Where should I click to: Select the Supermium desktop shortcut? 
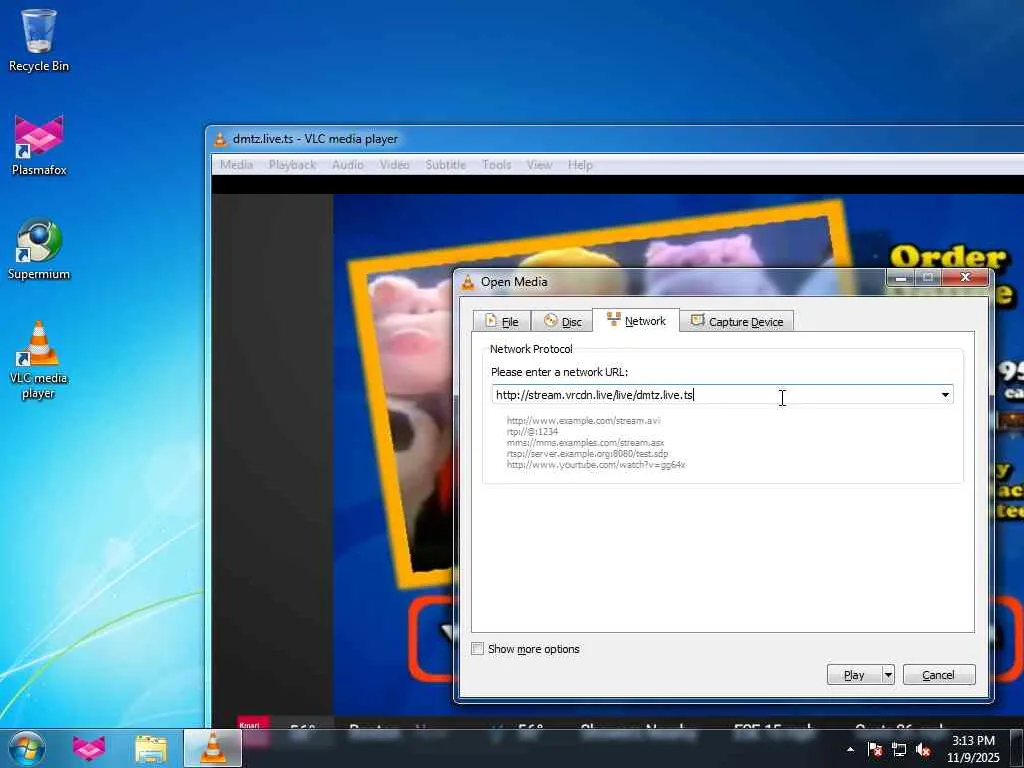point(39,249)
